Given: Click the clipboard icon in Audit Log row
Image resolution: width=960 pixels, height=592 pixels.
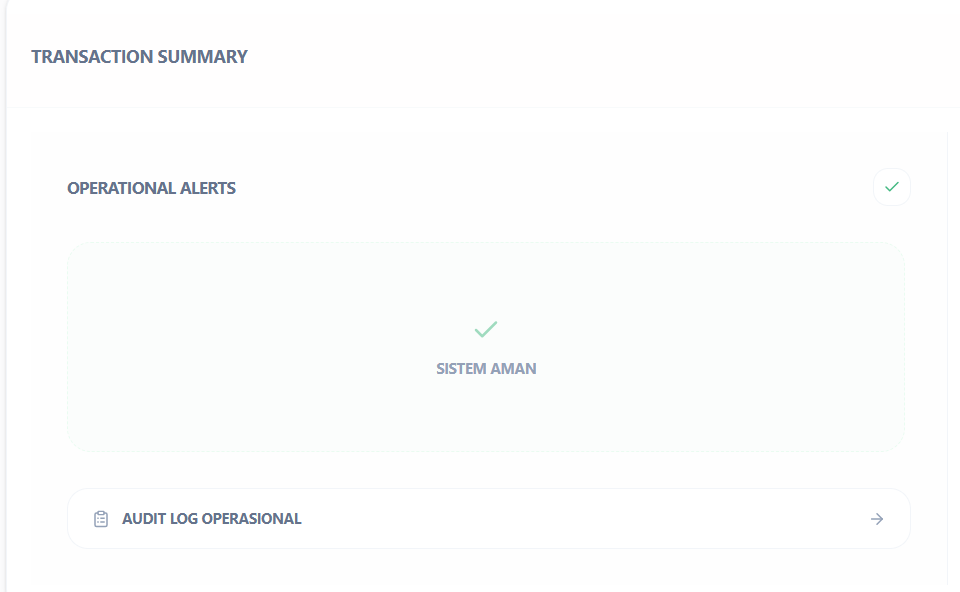Looking at the screenshot, I should click(100, 519).
